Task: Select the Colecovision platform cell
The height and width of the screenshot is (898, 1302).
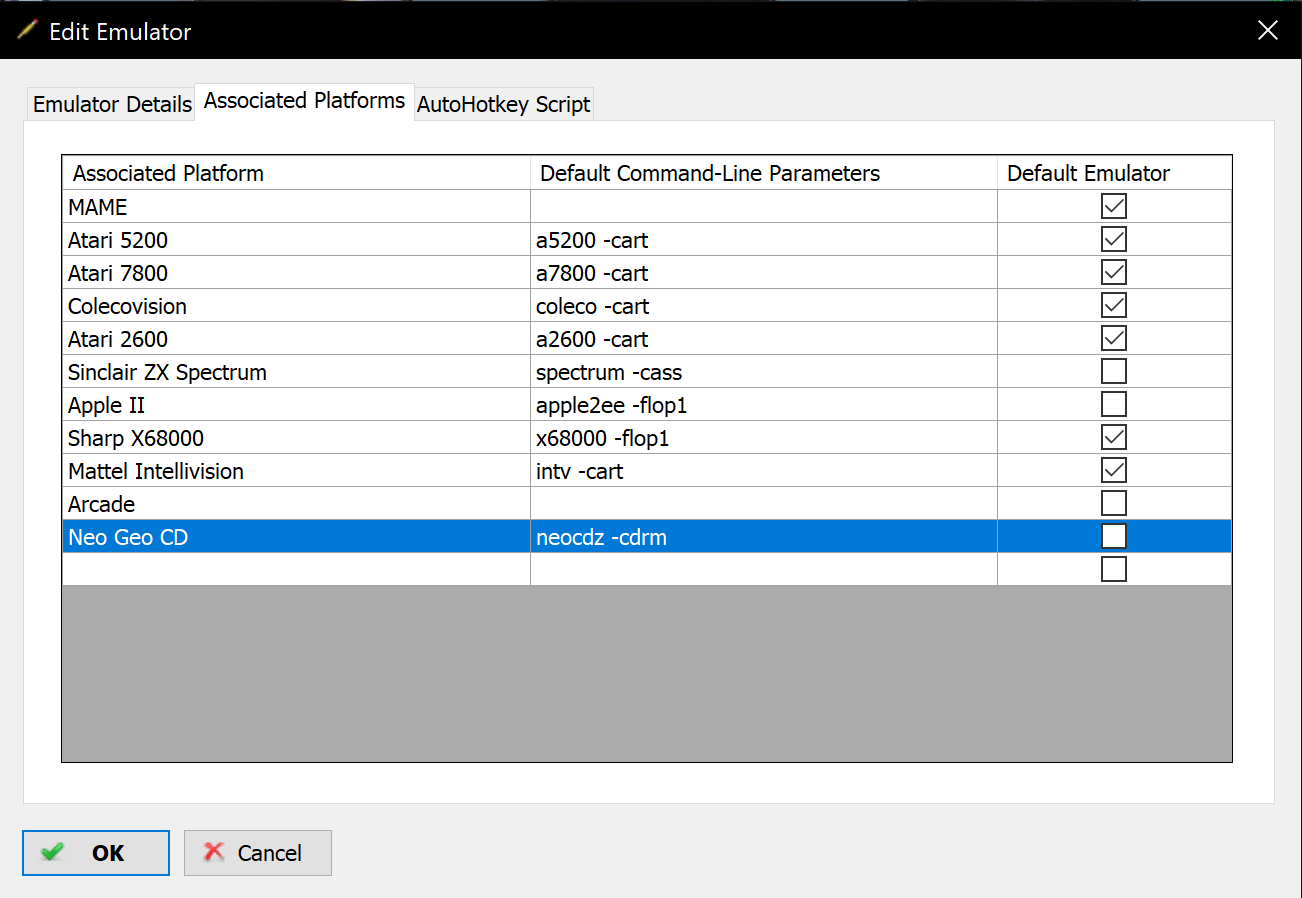Action: click(296, 305)
